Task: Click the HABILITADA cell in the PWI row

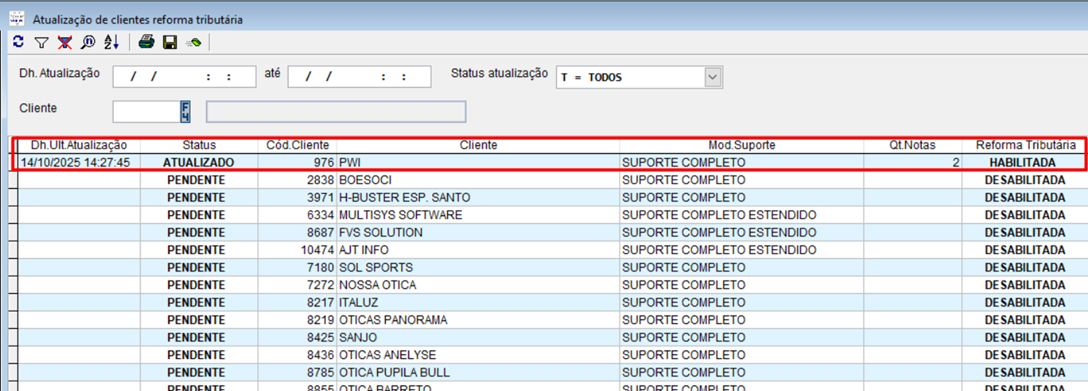Action: pos(1024,163)
